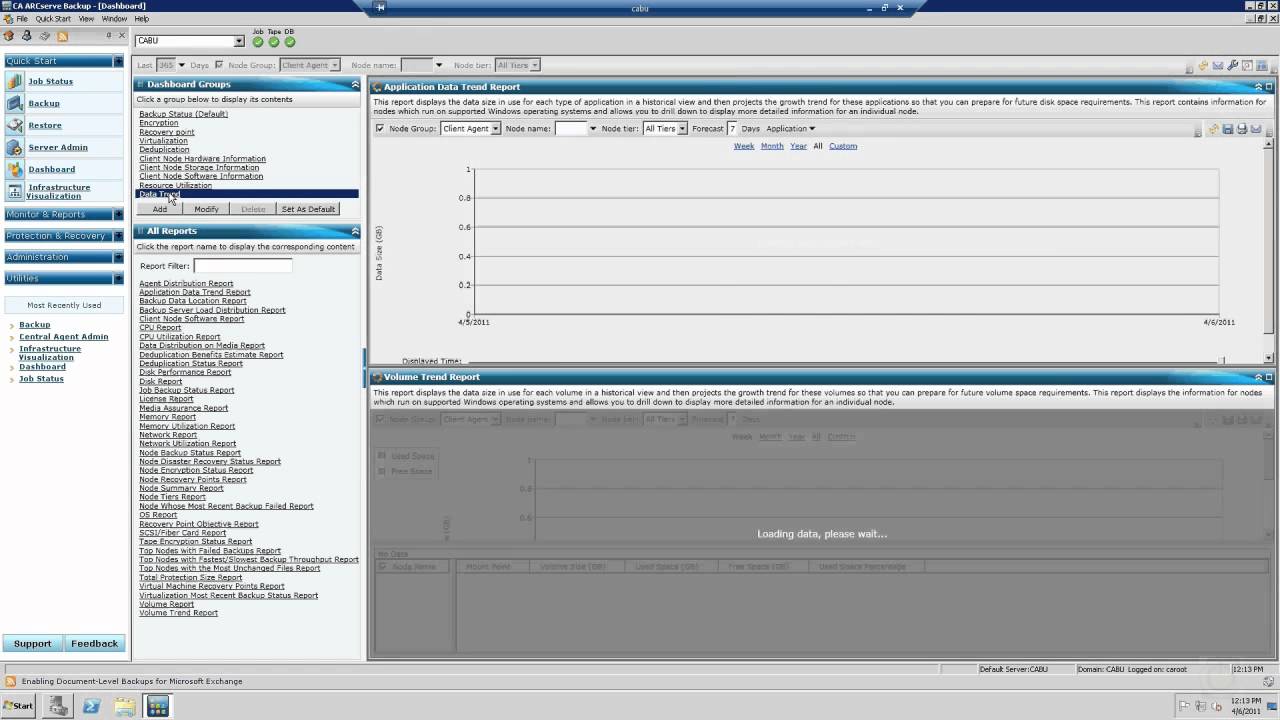
Task: Click the Infrastructure Visualization icon in Quick Start
Action: click(14, 192)
